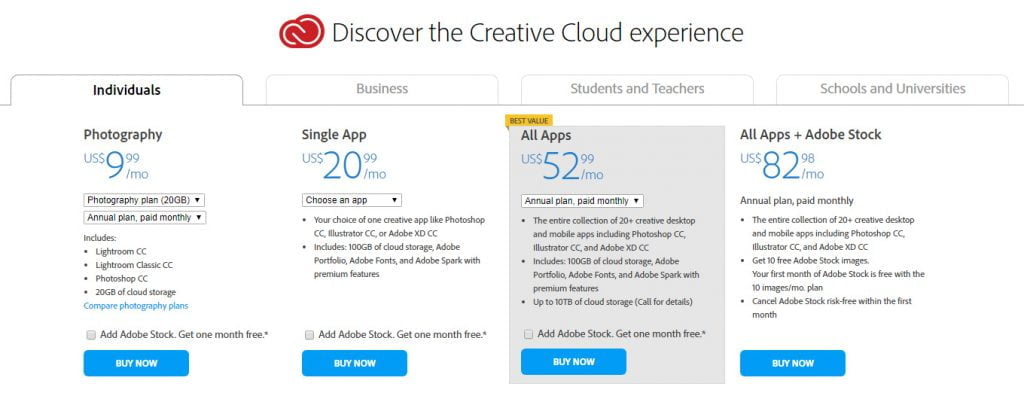Tick Add Adobe Stock for All Apps

[x=529, y=334]
